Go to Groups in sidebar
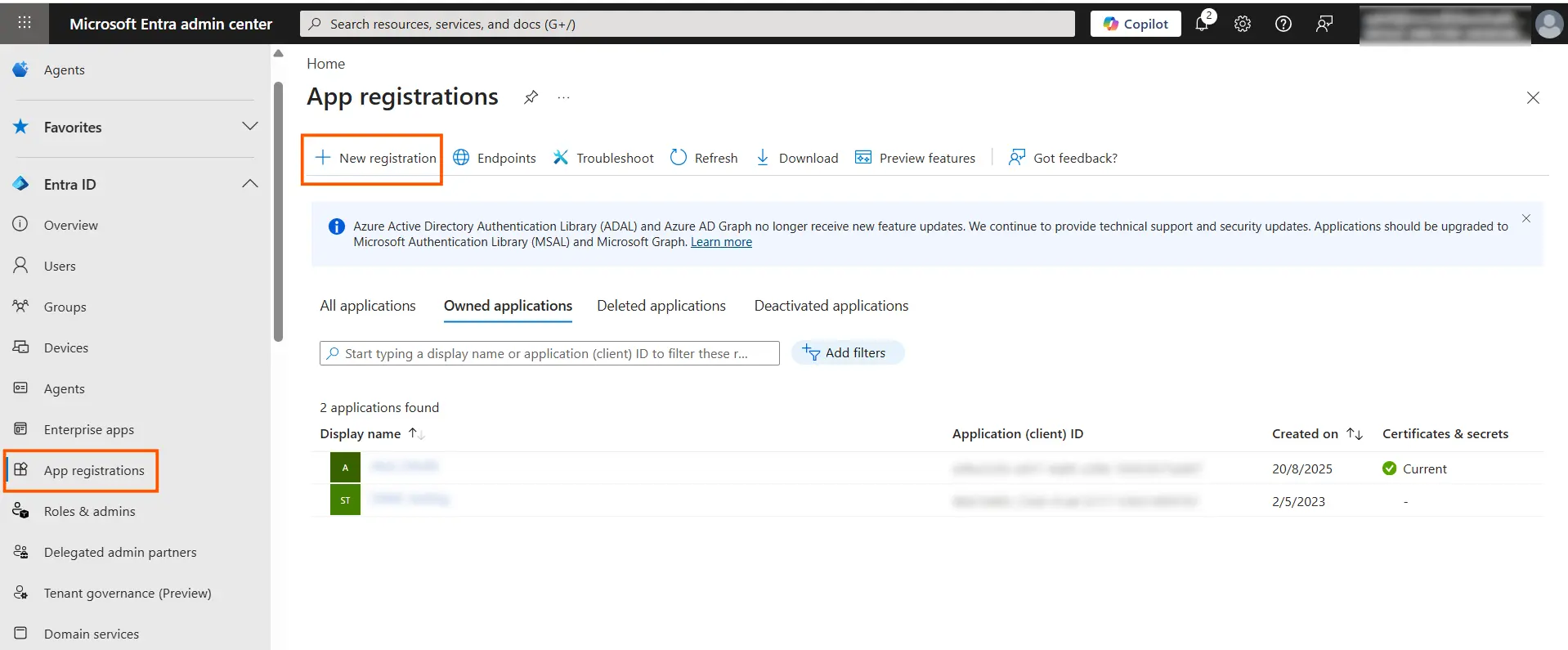This screenshot has height=650, width=1568. coord(65,307)
